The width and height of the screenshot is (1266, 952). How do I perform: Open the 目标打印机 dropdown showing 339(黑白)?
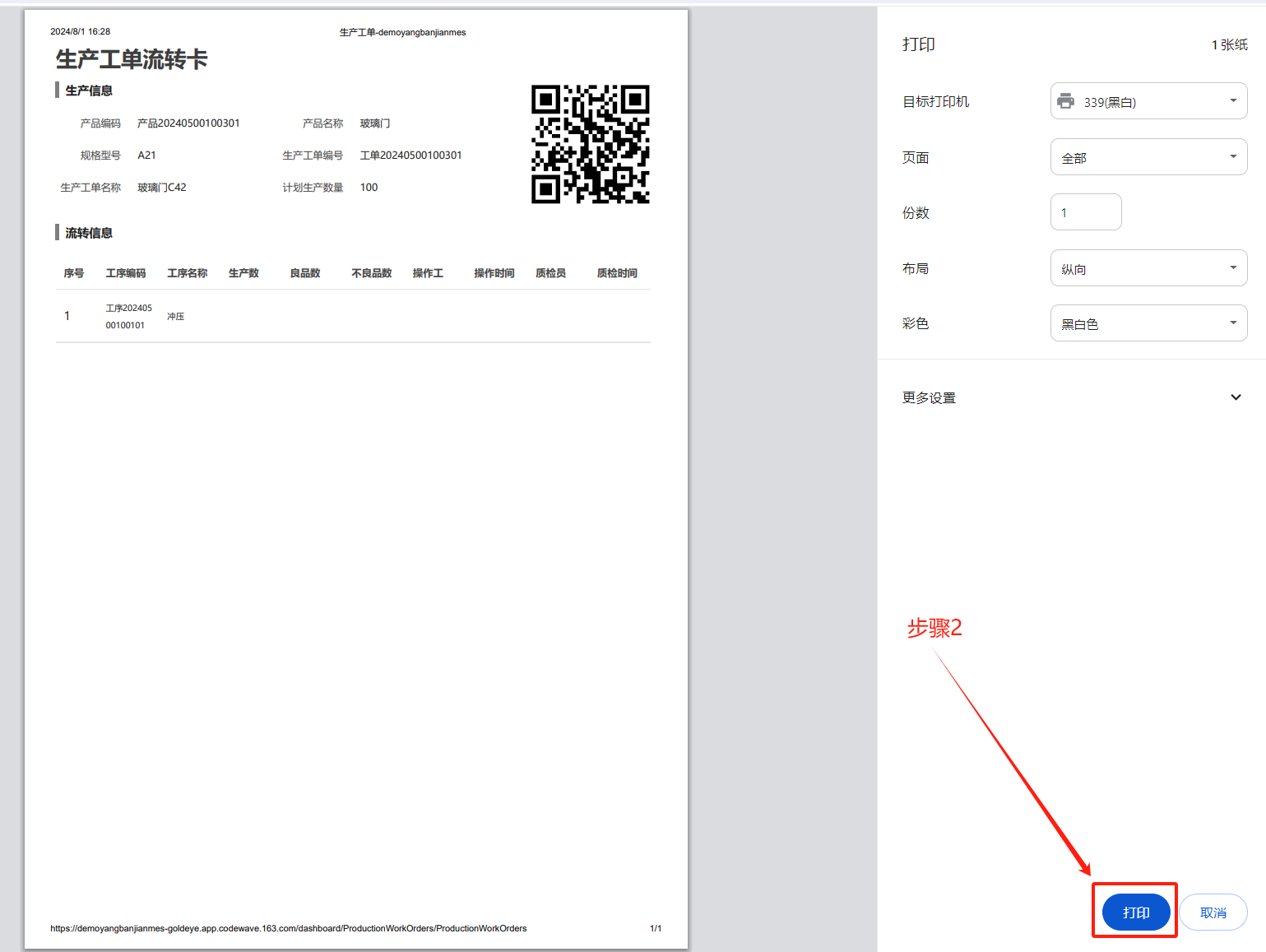click(1148, 101)
